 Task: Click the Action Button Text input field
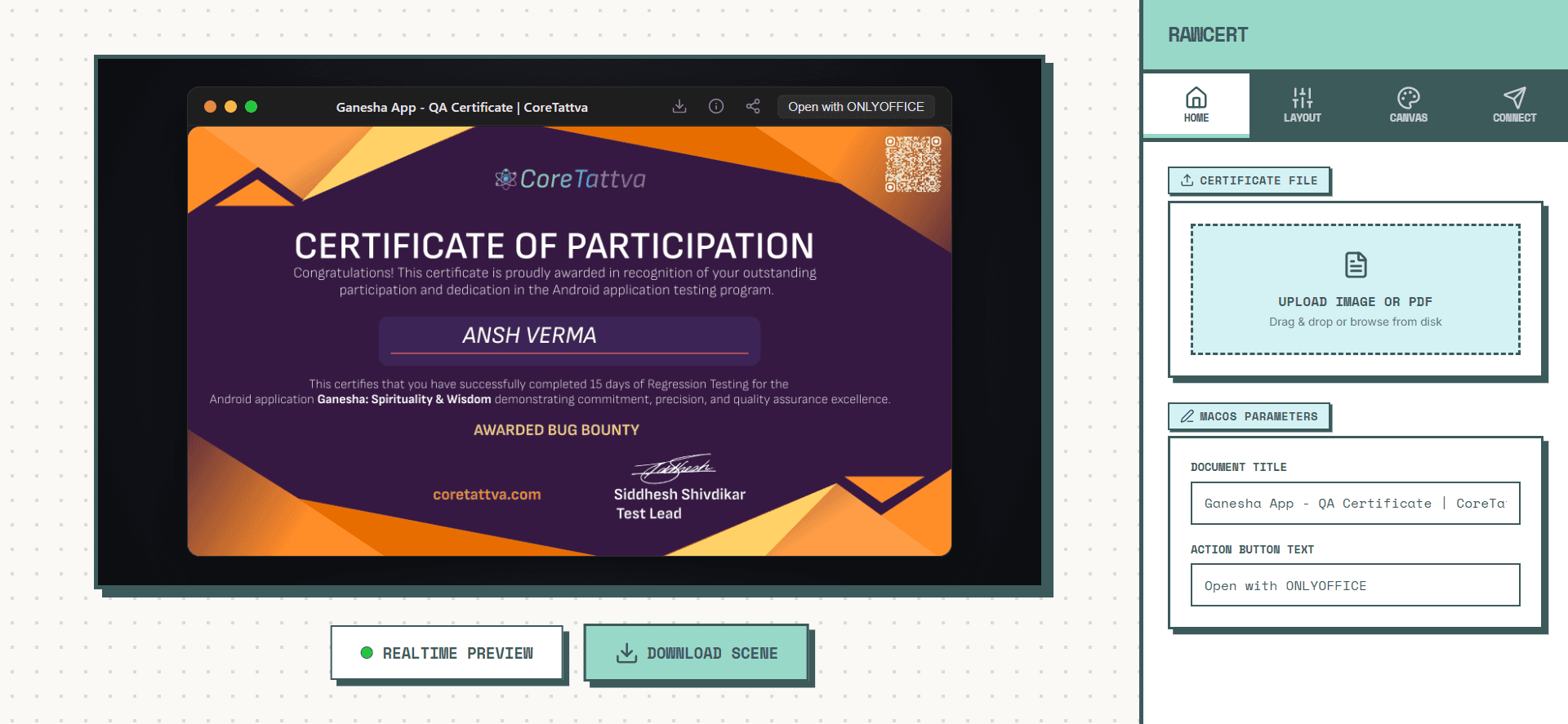[x=1356, y=585]
